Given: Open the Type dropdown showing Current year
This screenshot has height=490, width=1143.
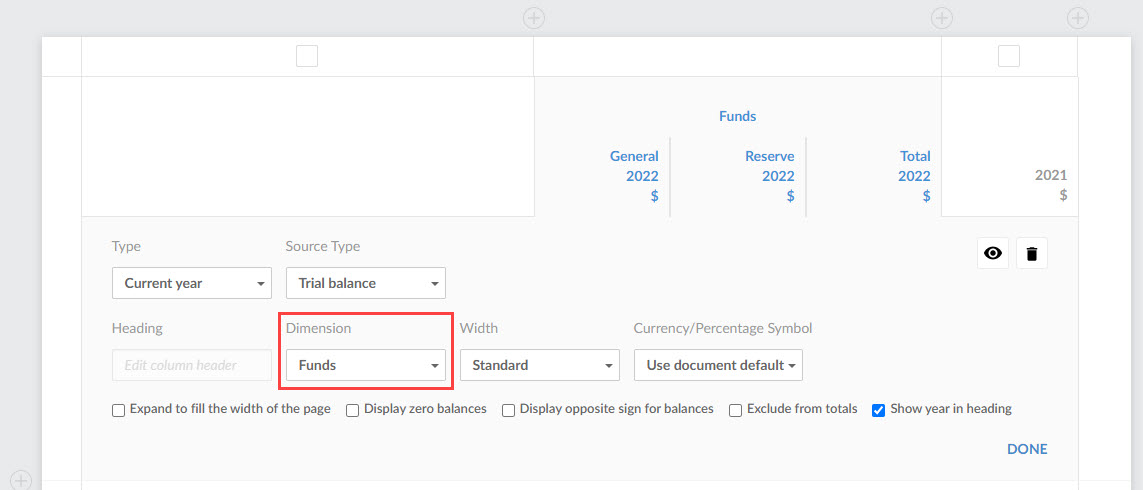Looking at the screenshot, I should point(192,283).
